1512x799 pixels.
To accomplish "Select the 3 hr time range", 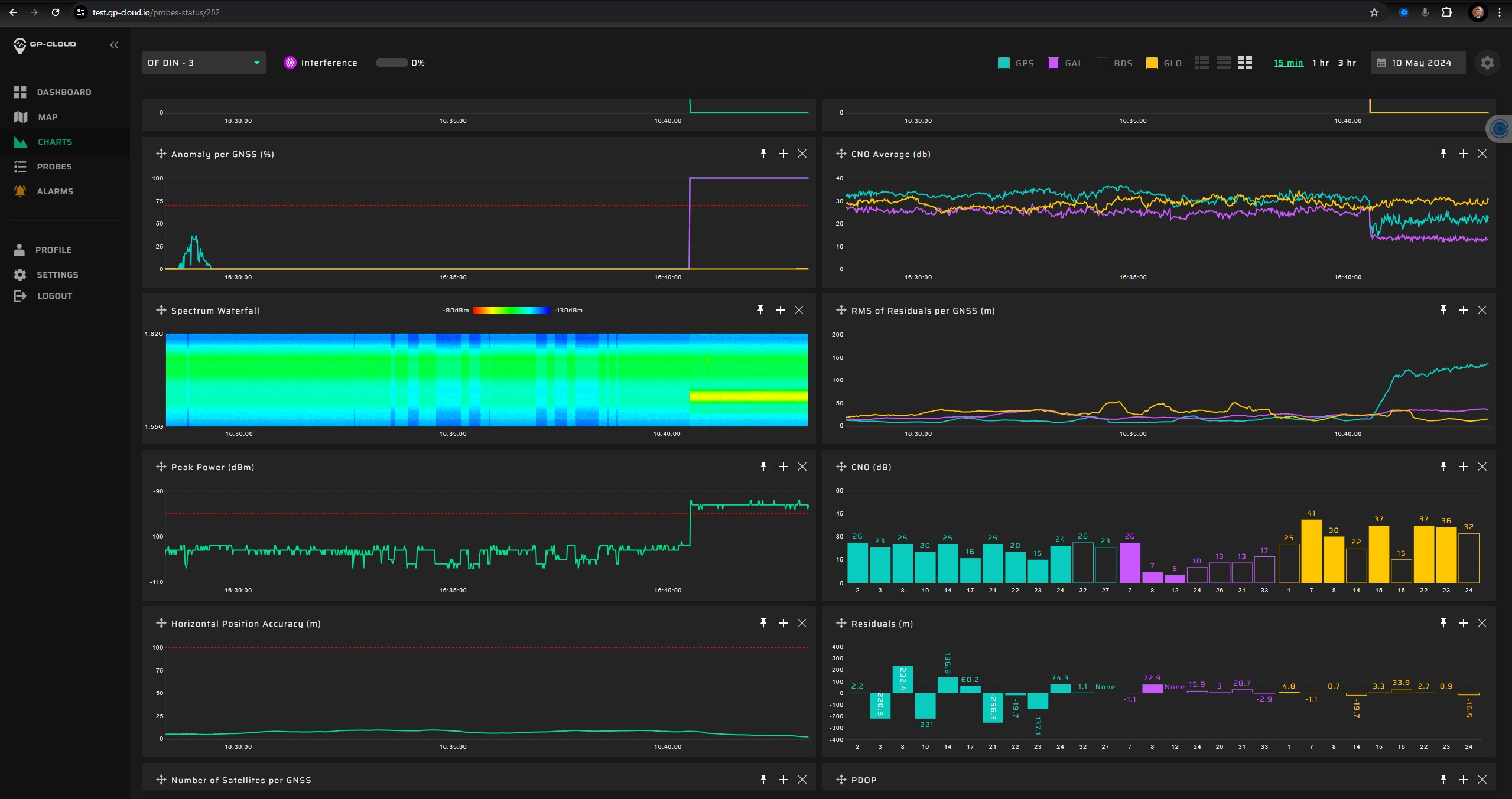I will pos(1347,63).
